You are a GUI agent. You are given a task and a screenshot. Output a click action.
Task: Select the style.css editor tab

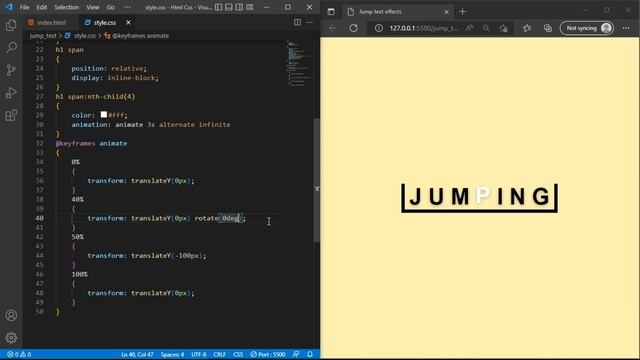click(x=104, y=22)
